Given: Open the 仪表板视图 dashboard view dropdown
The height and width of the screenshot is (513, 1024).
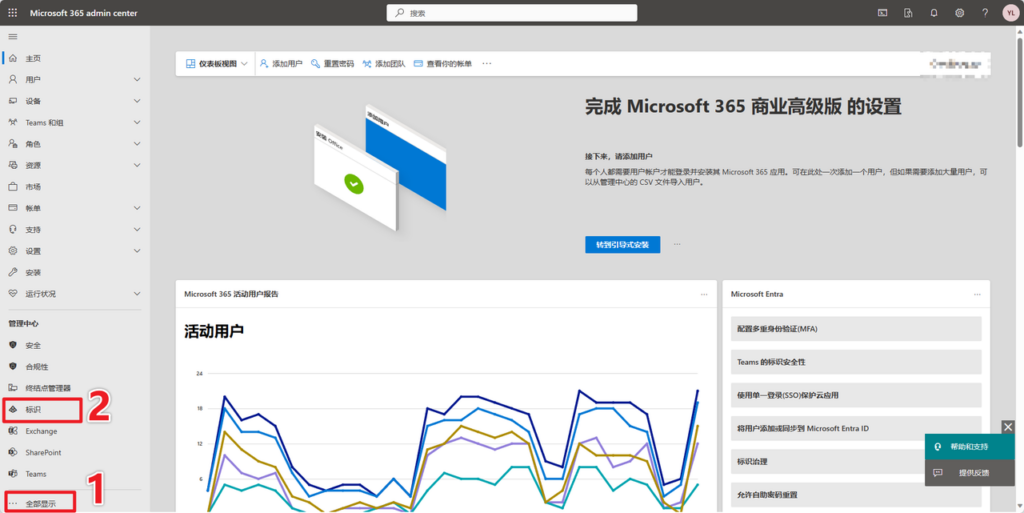Looking at the screenshot, I should (x=216, y=63).
